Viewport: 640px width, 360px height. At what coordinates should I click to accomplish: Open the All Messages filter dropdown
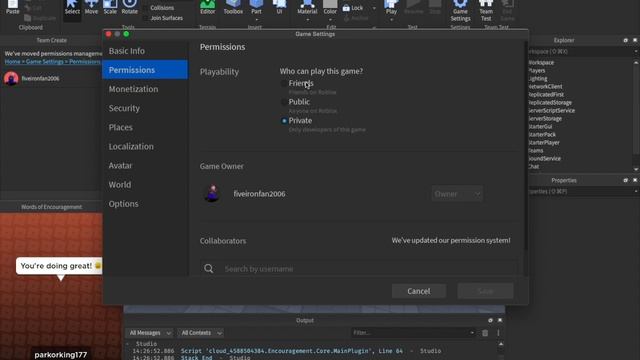[x=149, y=333]
